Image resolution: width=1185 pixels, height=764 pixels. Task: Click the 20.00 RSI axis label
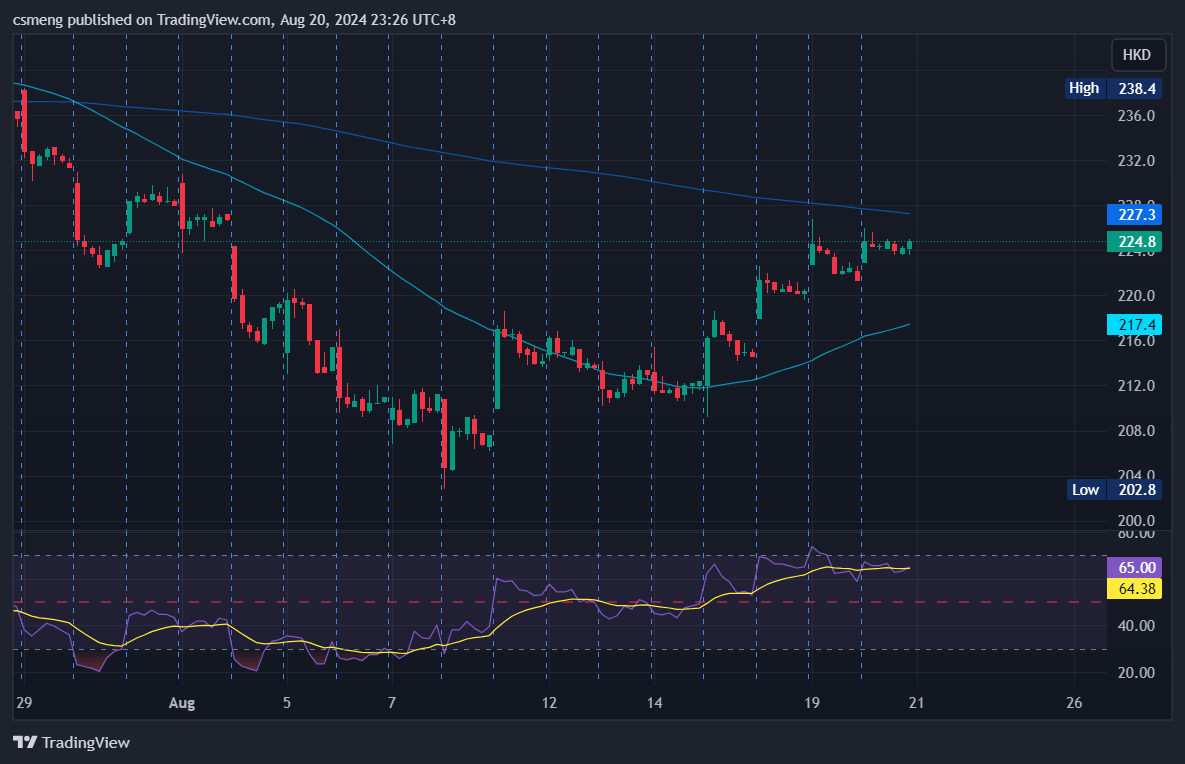coord(1136,673)
